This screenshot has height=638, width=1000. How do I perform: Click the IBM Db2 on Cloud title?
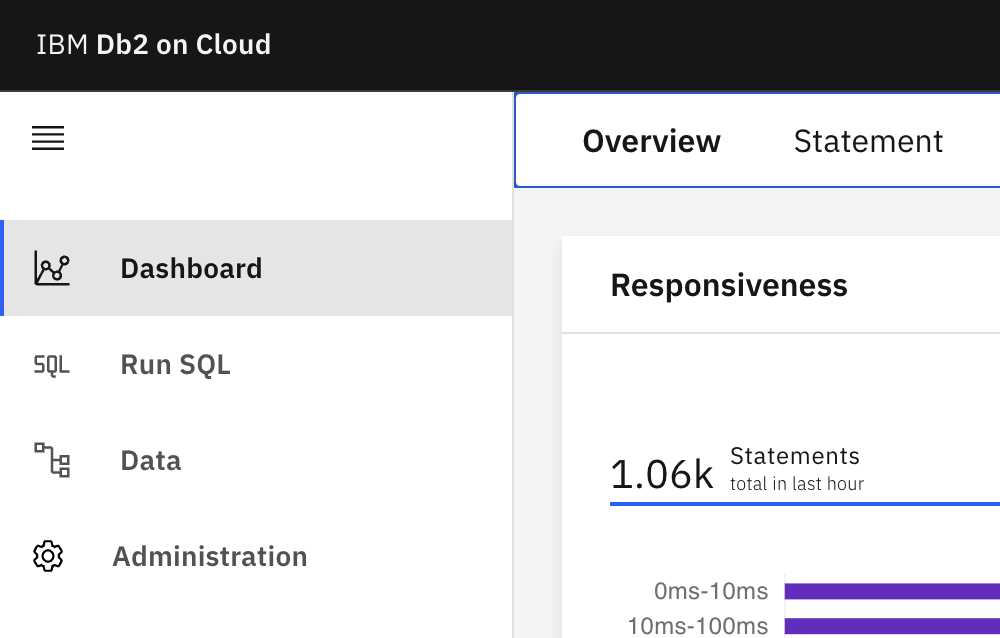tap(154, 45)
